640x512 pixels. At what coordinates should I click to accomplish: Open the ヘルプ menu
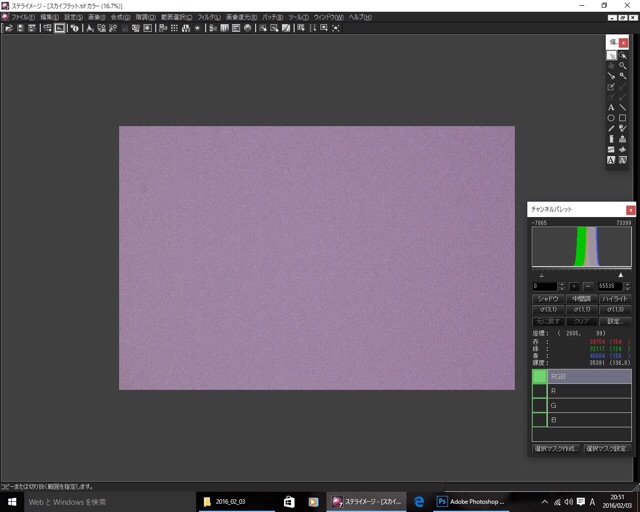360,17
